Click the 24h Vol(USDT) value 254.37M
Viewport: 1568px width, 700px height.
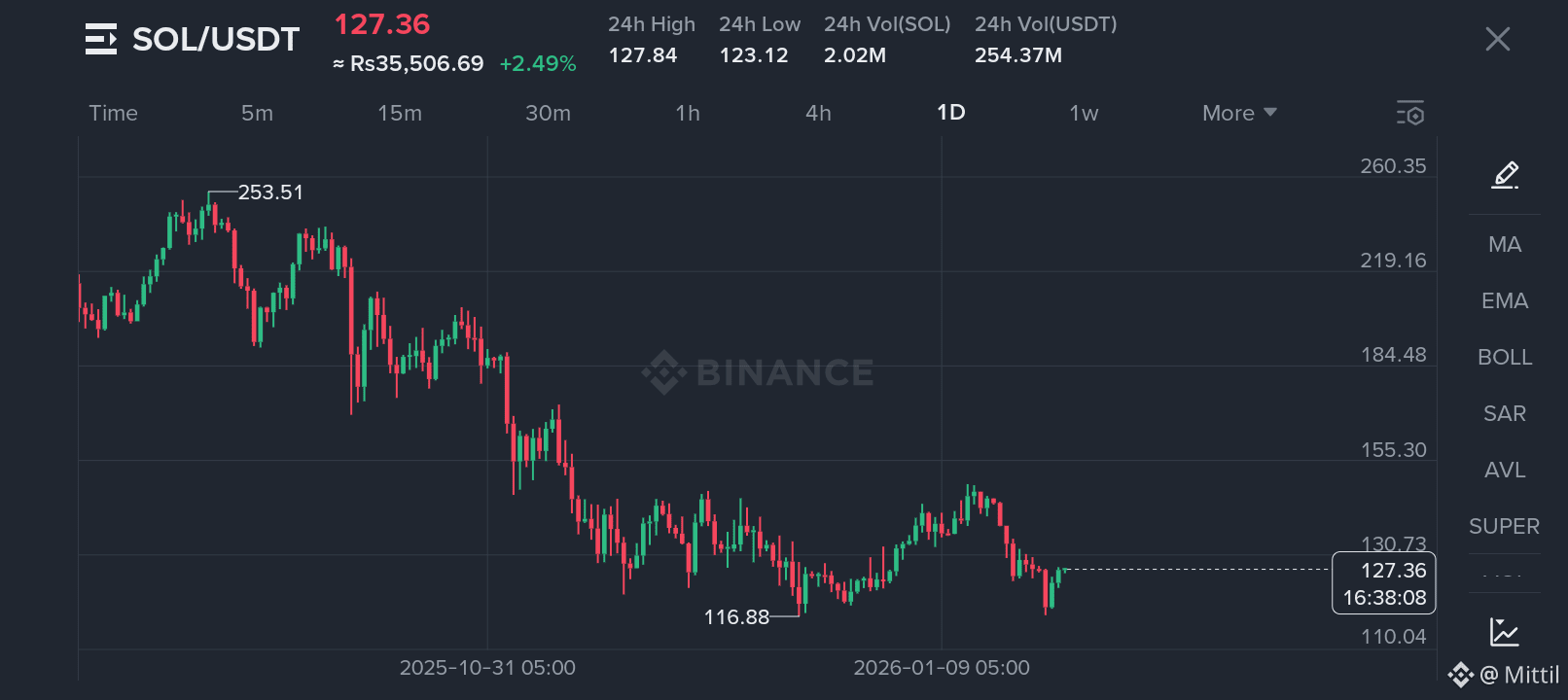point(1018,55)
